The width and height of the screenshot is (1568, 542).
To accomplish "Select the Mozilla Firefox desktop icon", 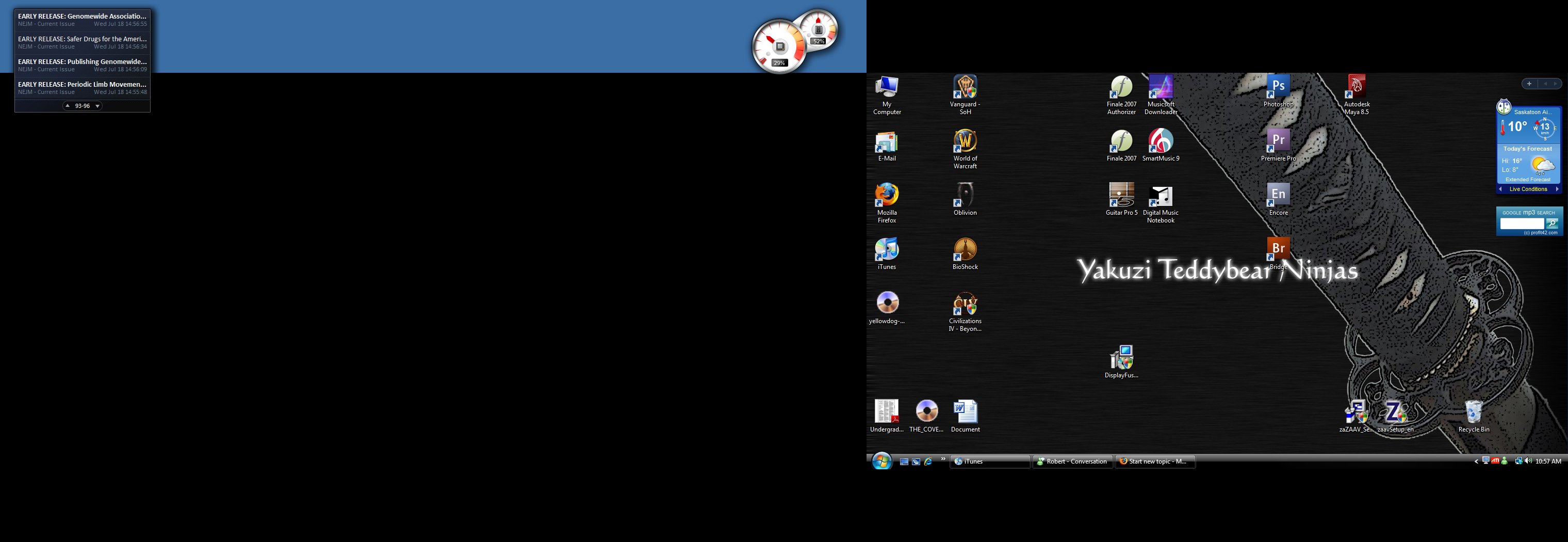I will 886,196.
